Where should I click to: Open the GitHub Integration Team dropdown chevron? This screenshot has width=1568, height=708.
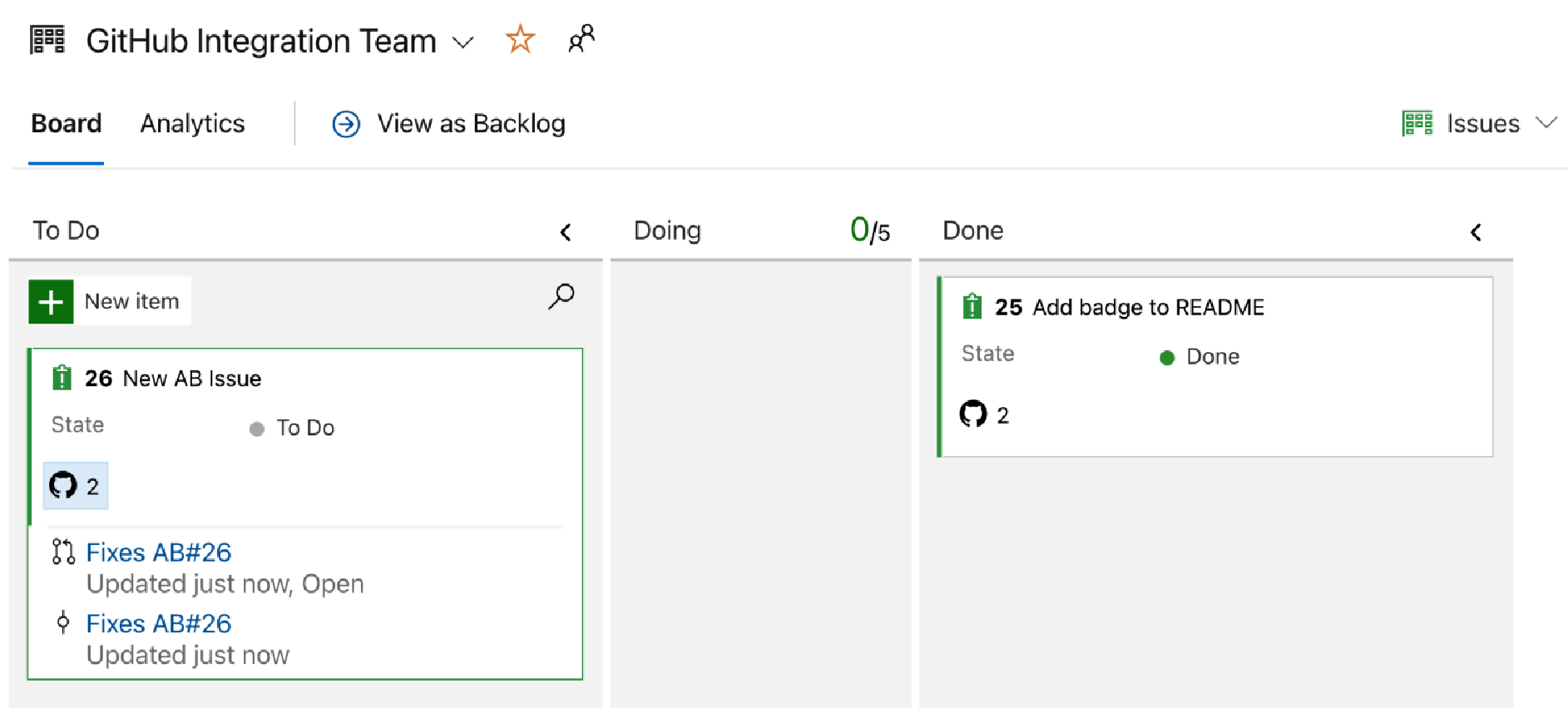click(463, 42)
